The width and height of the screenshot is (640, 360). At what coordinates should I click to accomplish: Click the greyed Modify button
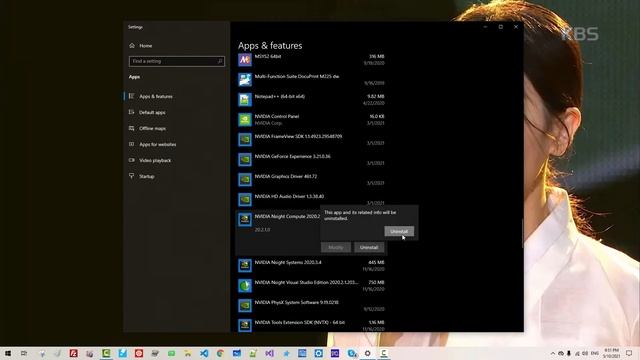(x=336, y=247)
